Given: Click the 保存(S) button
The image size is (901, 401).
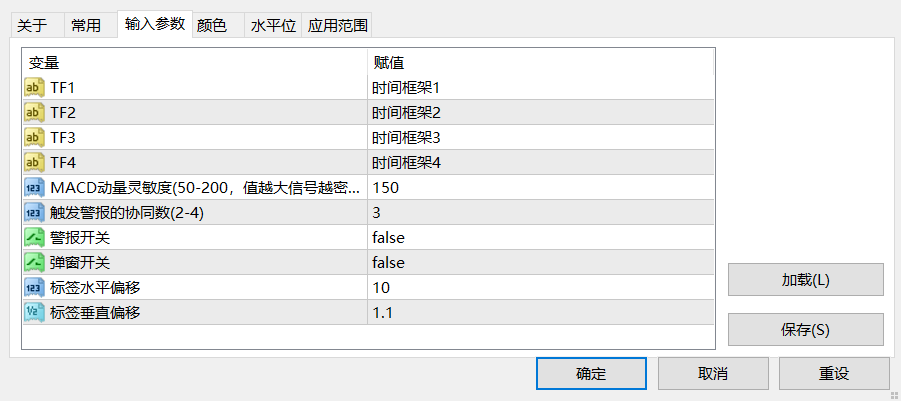Looking at the screenshot, I should 806,330.
